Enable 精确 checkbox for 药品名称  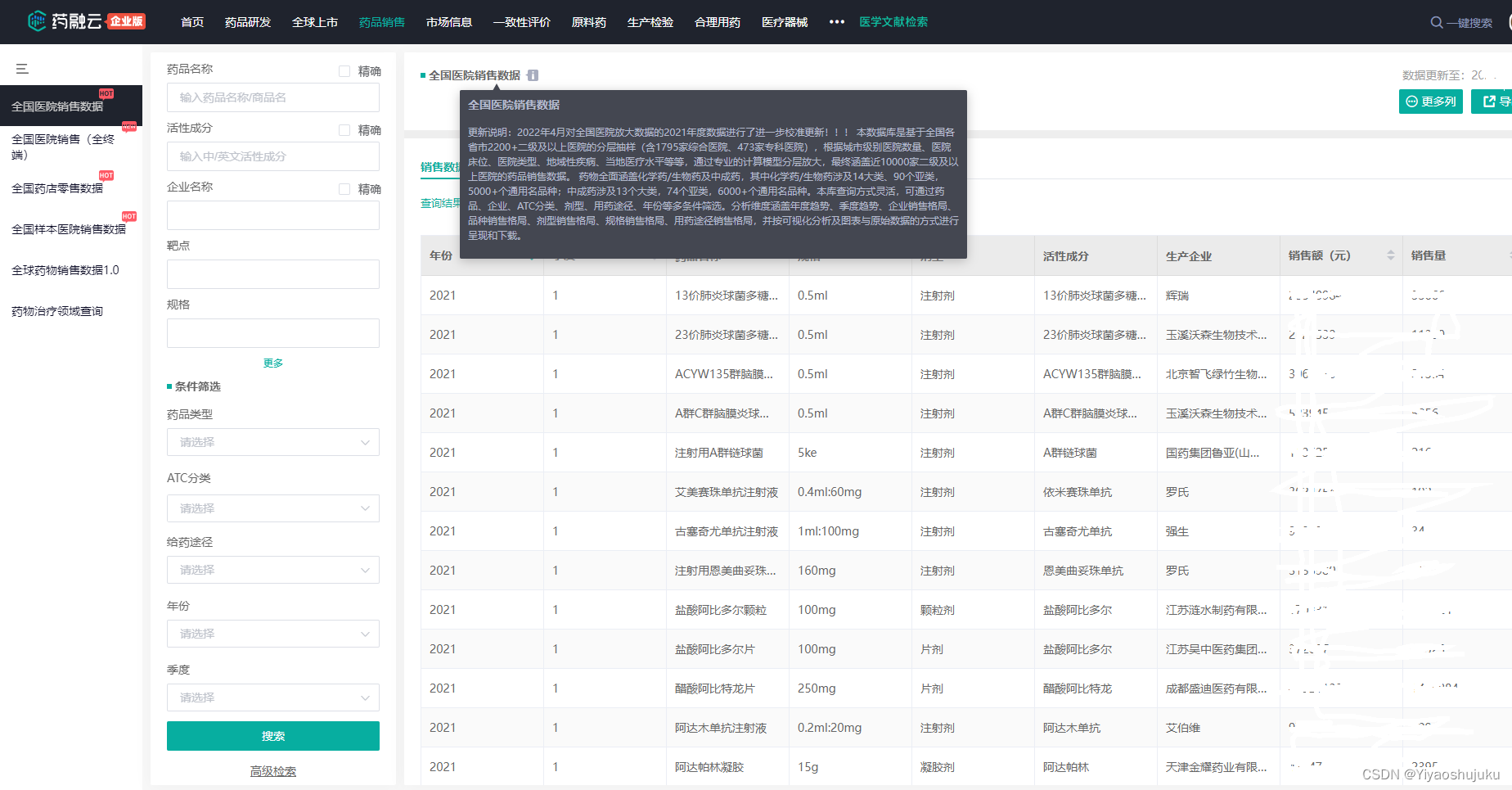tap(344, 71)
